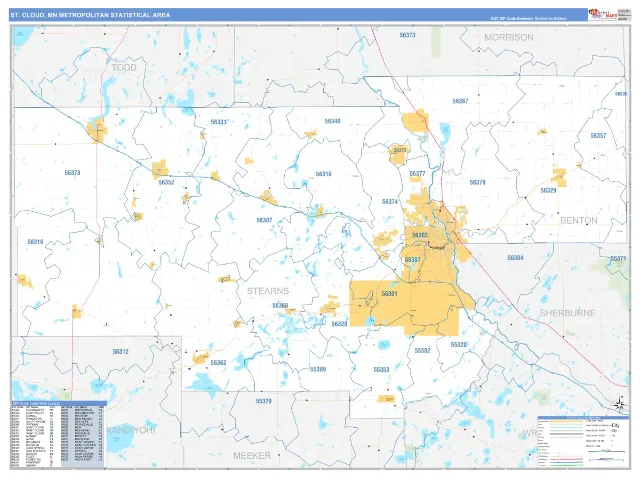Screen dimensions: 640x480
Task: Click the map publisher logo in header
Action: [x=602, y=14]
